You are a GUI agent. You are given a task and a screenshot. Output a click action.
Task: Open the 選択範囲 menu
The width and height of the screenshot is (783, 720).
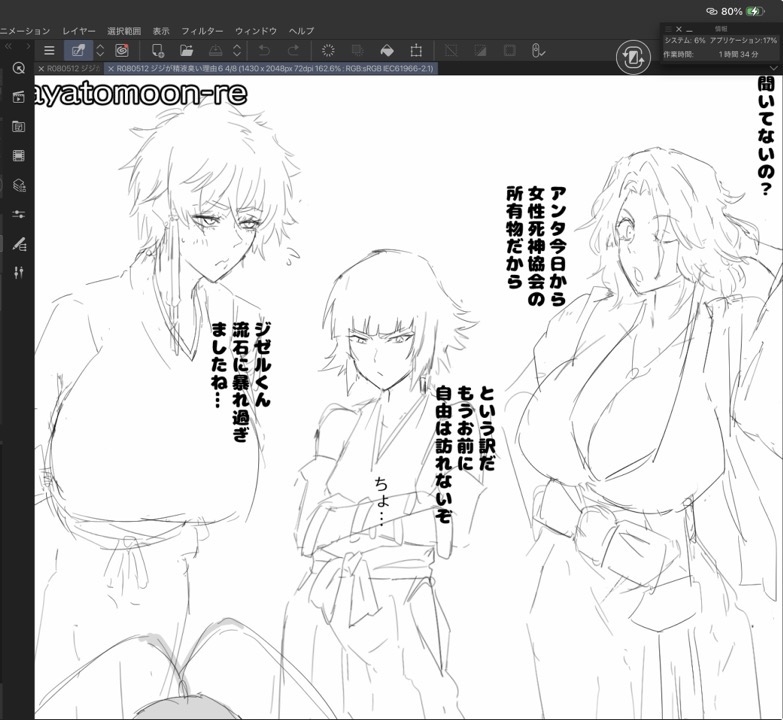[x=124, y=31]
